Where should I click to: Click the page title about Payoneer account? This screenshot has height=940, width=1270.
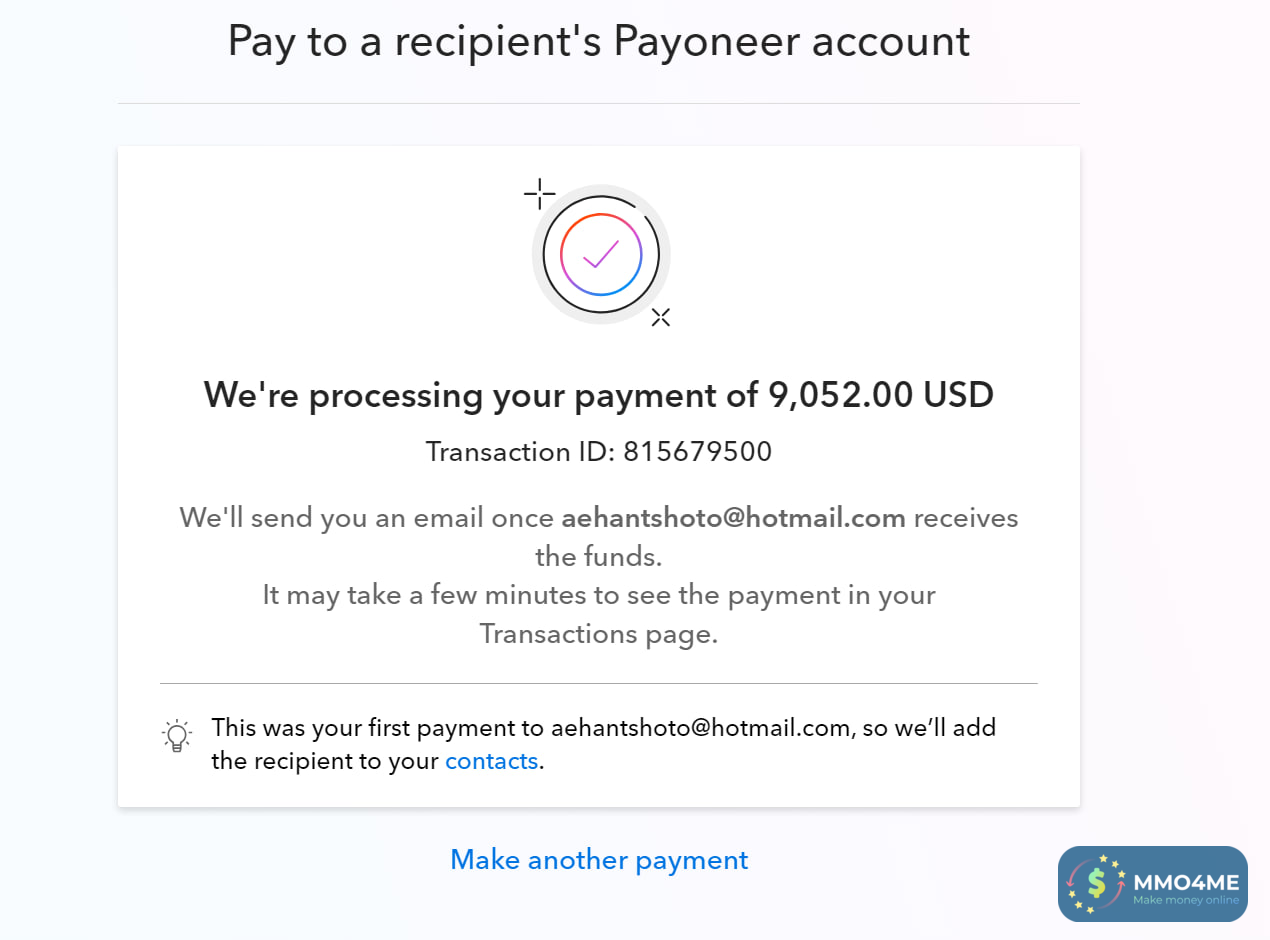coord(598,42)
